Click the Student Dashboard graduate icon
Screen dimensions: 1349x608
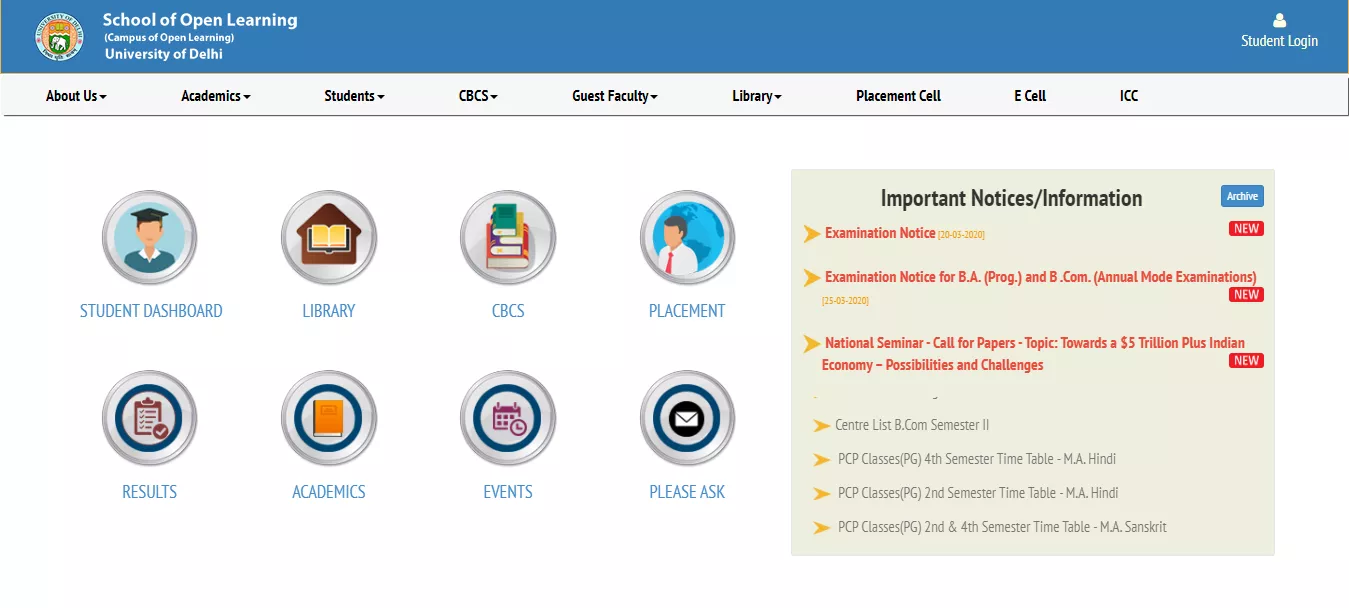click(150, 238)
